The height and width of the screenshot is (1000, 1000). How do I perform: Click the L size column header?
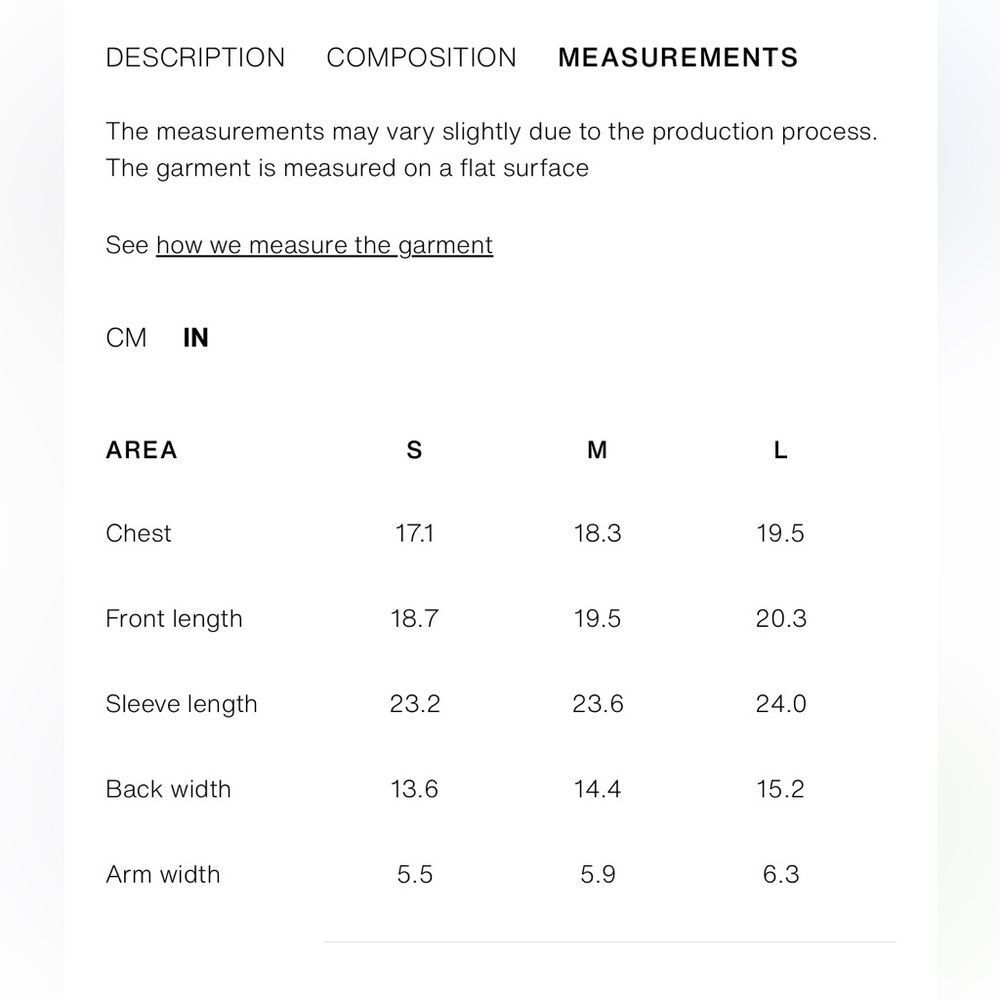pos(780,450)
